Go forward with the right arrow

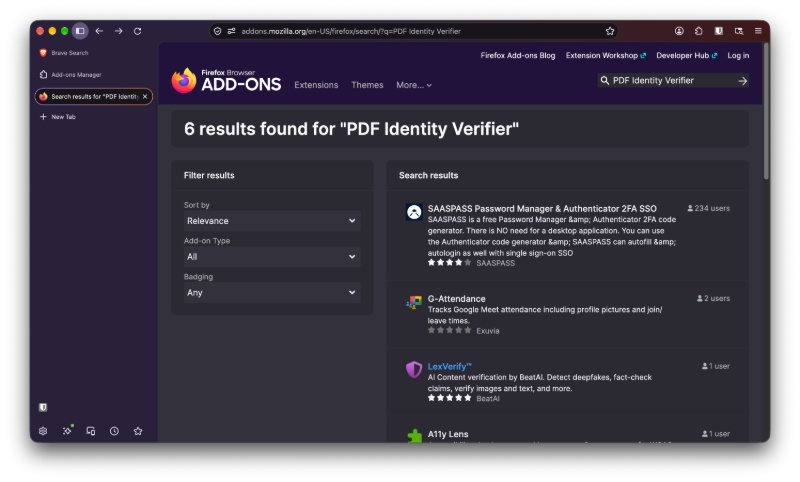pos(118,31)
